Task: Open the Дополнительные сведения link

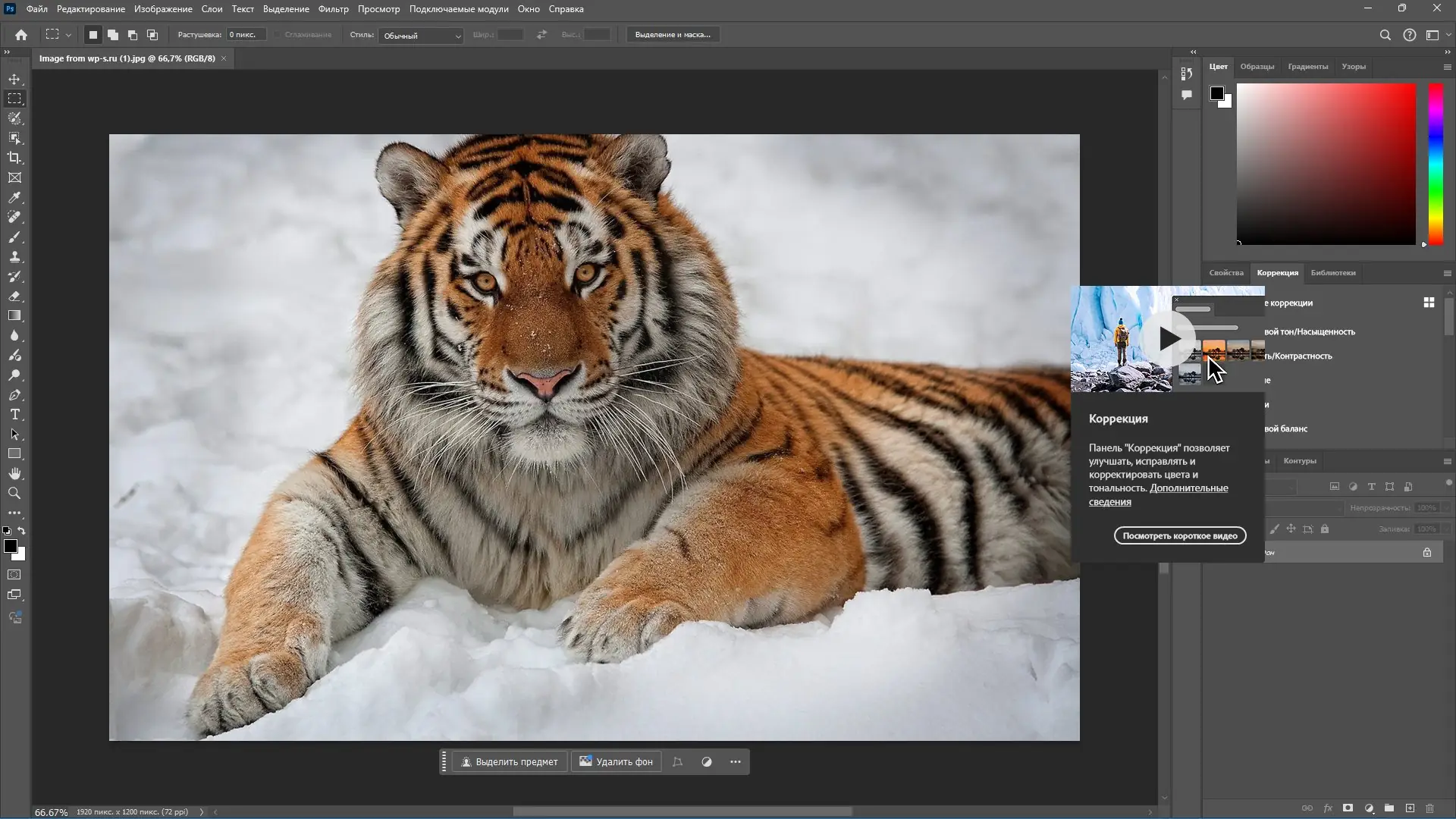Action: tap(1188, 488)
